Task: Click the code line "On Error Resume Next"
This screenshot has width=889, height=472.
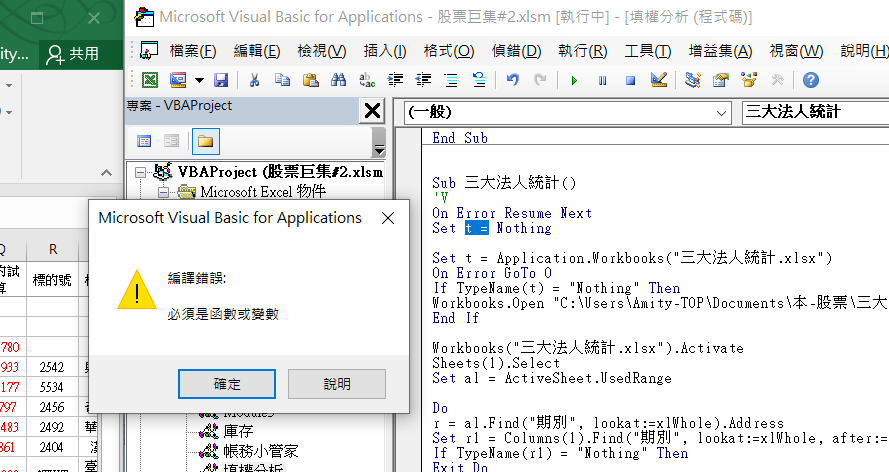Action: [512, 214]
